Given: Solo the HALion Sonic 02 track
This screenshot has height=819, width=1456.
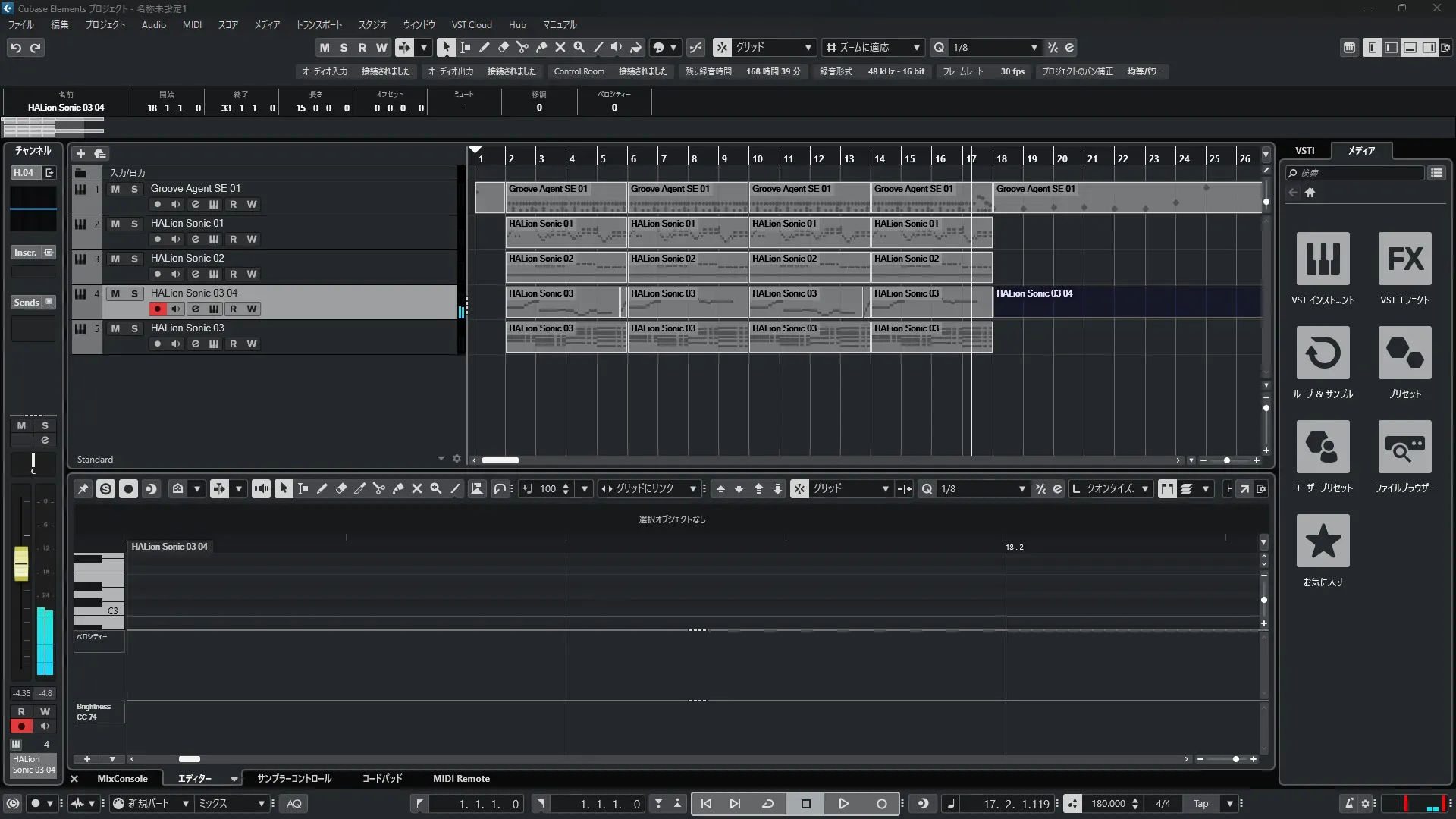Looking at the screenshot, I should click(134, 259).
